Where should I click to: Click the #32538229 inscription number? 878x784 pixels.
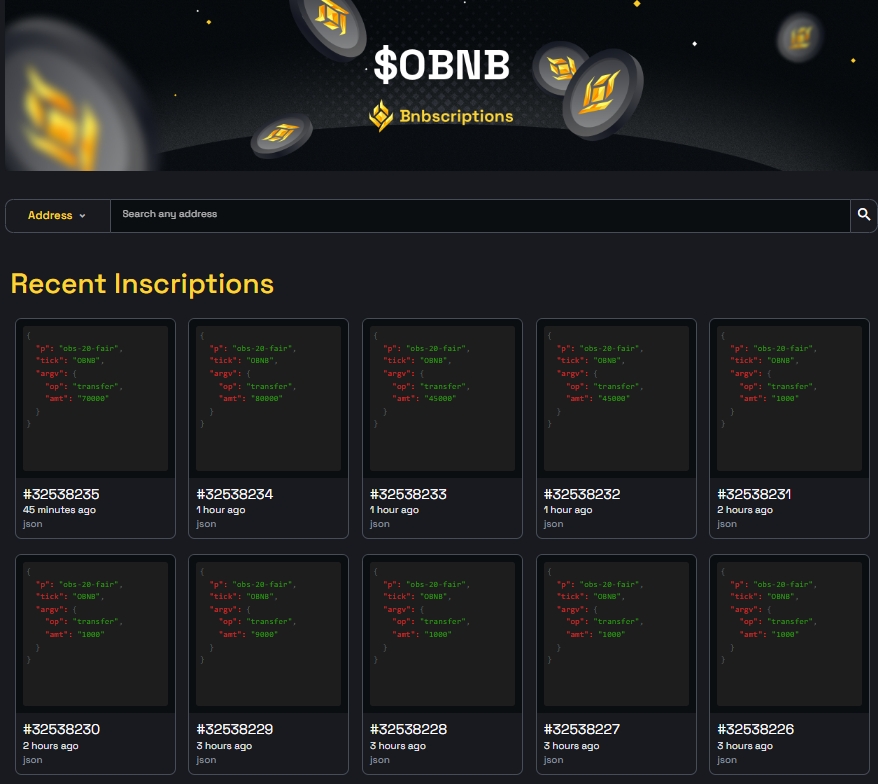(235, 729)
